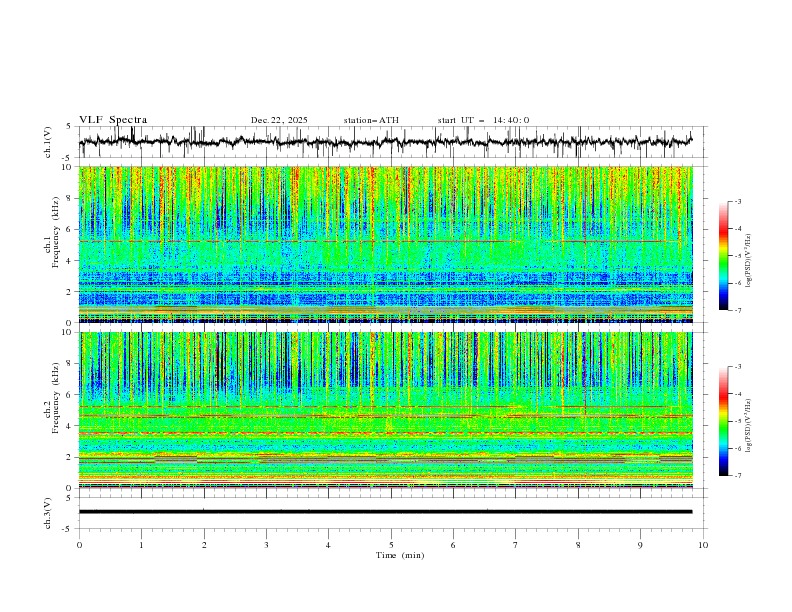Screen dimensions: 792x612
Task: Click the "ch.1(V)" axis label
Action: 48,142
